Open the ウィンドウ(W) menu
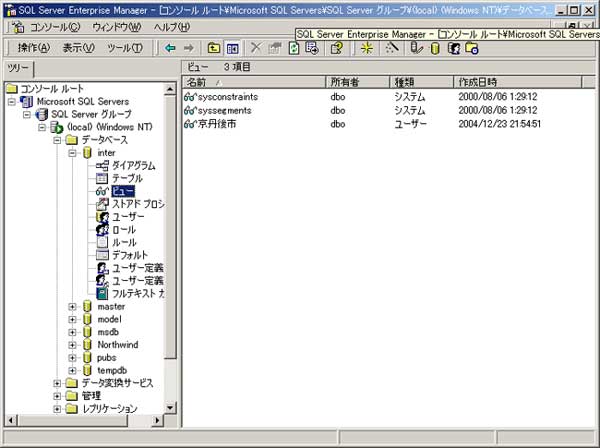The height and width of the screenshot is (448, 600). click(x=117, y=27)
